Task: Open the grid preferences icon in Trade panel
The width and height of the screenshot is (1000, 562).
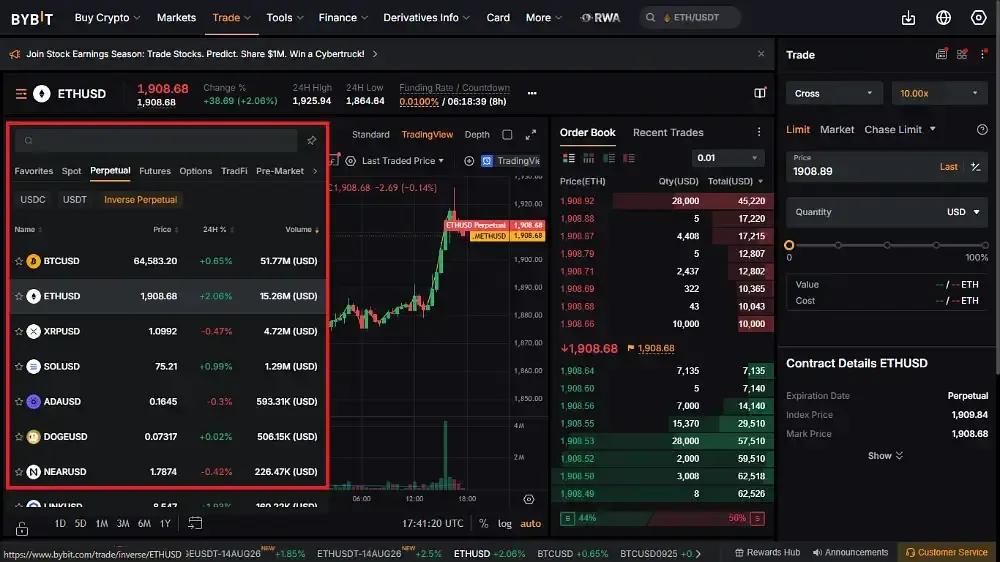Action: pyautogui.click(x=962, y=54)
